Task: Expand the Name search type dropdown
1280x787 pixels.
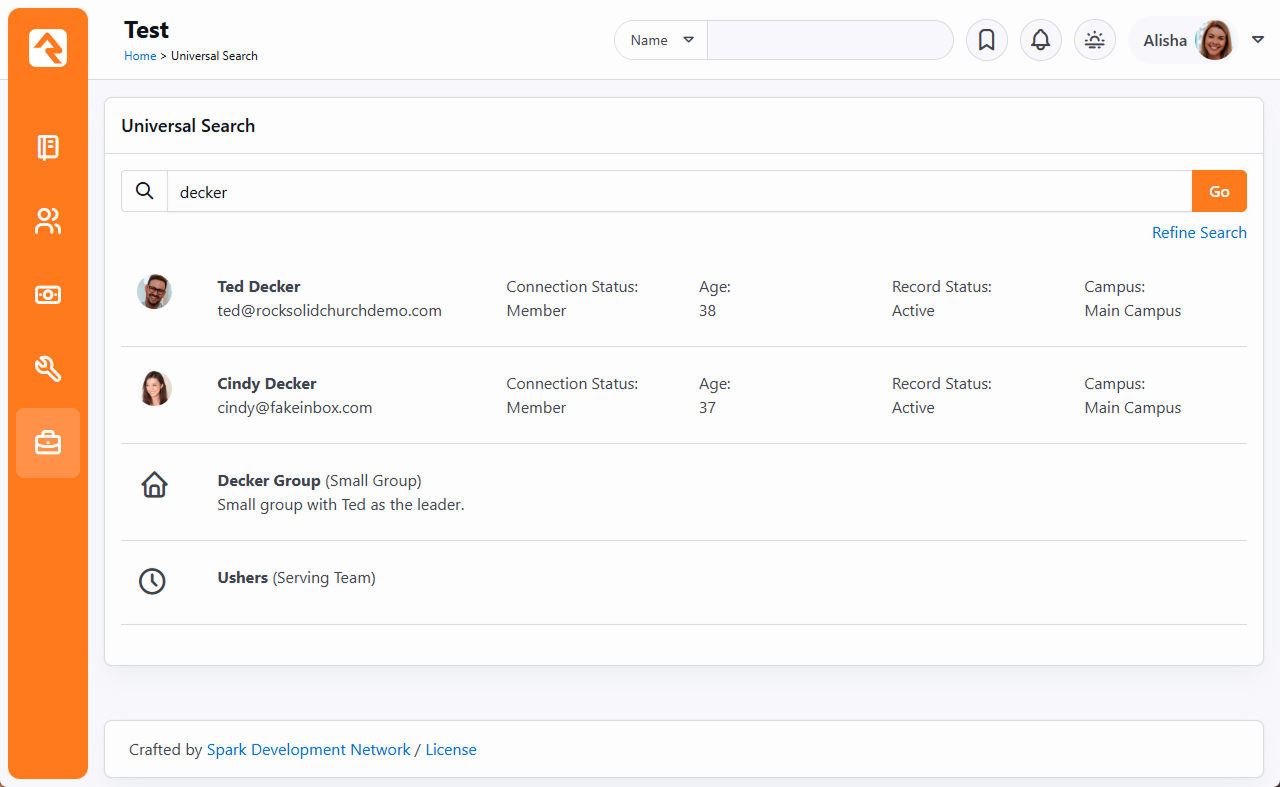Action: (x=661, y=41)
